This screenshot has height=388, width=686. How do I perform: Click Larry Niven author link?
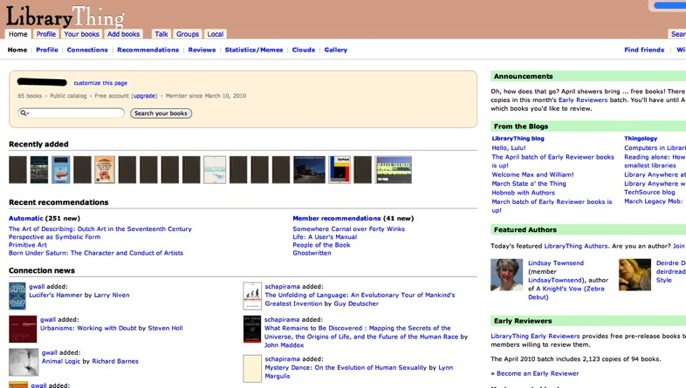[x=112, y=295]
